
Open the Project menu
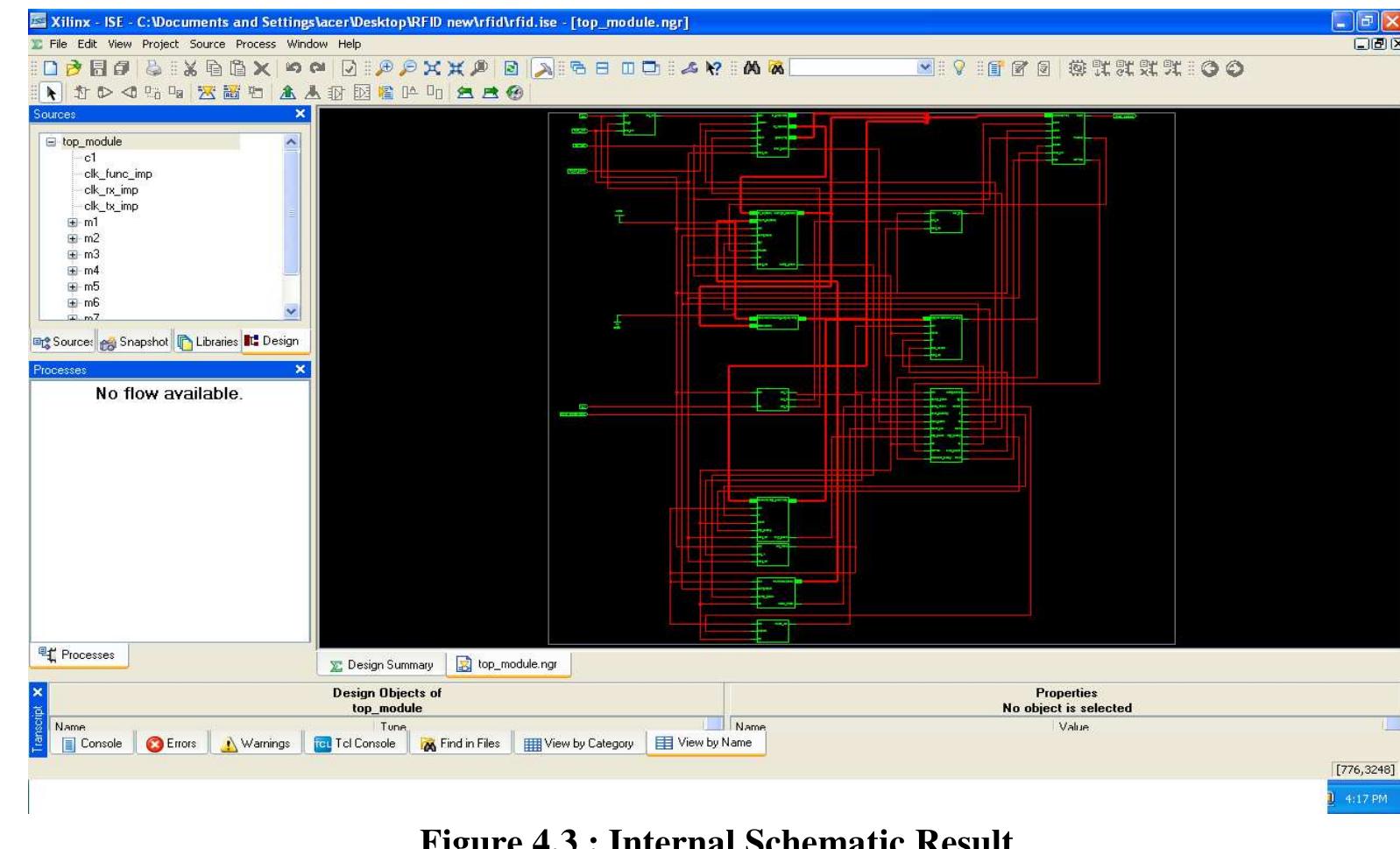click(x=160, y=44)
